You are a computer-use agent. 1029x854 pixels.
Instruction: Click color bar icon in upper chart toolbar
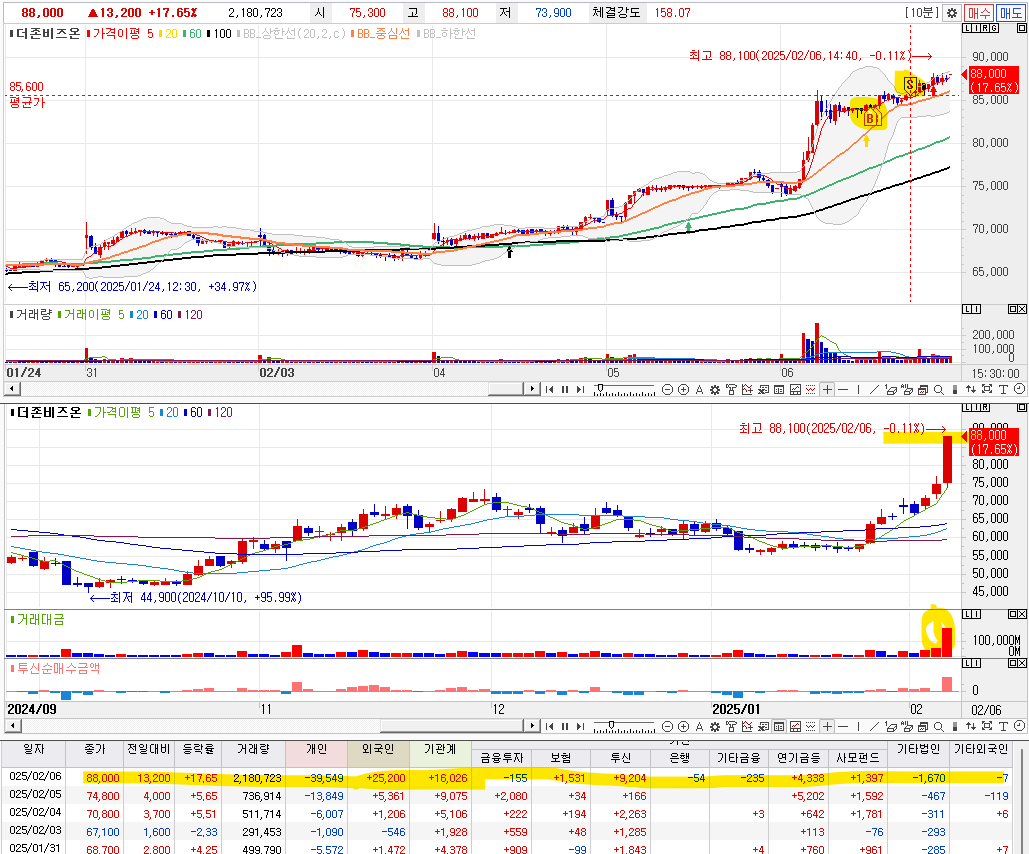(x=955, y=389)
